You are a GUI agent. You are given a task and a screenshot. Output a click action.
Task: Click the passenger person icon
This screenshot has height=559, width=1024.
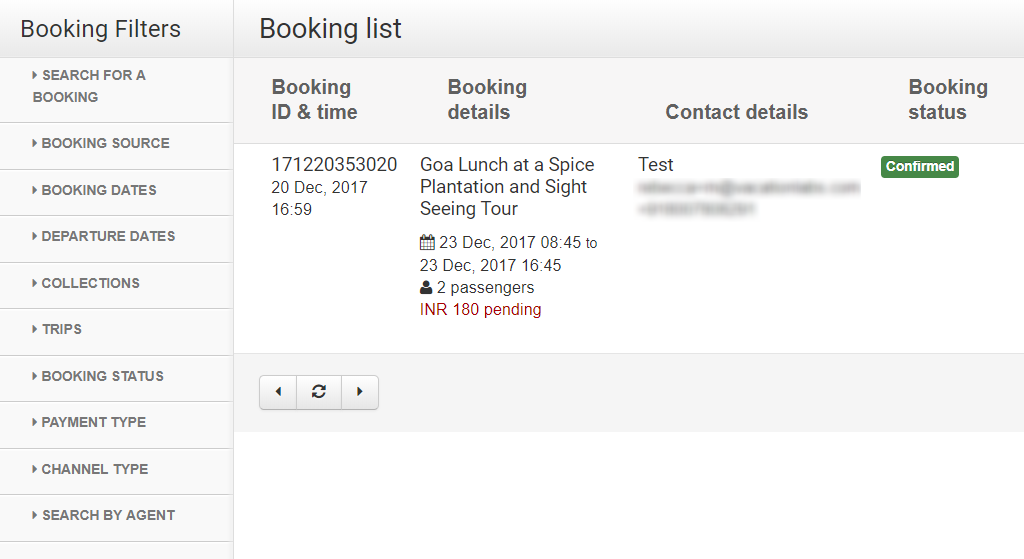[426, 288]
